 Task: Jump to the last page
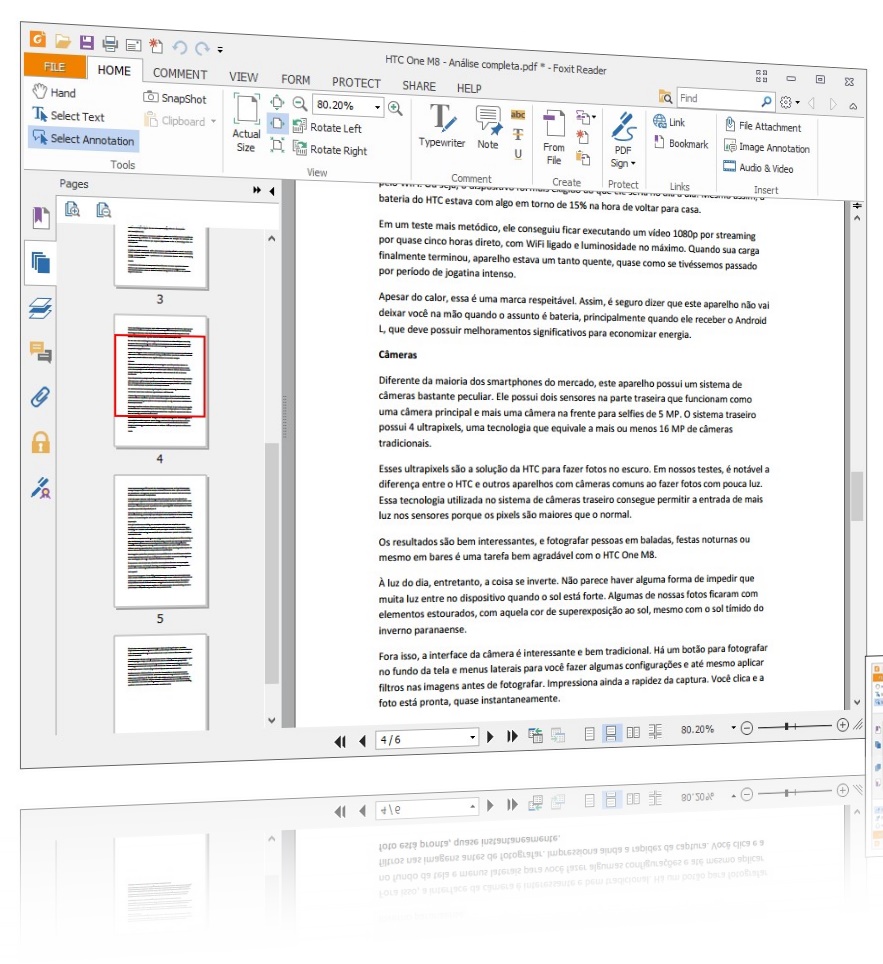[x=512, y=737]
